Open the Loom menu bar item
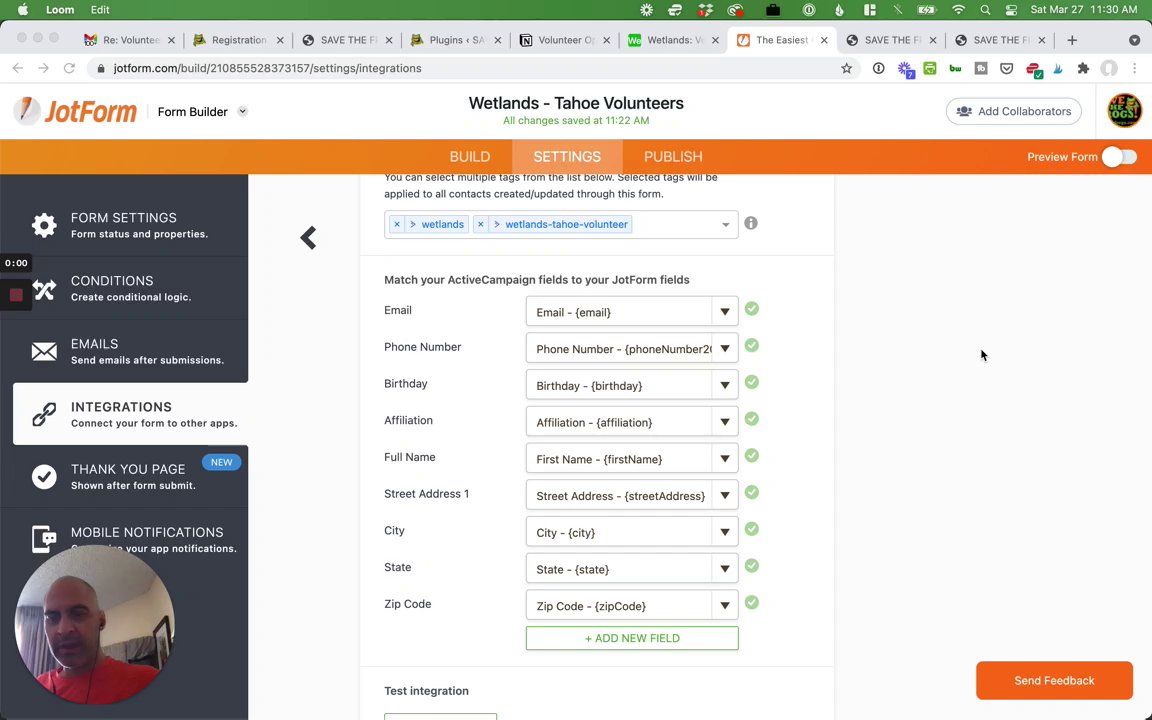 click(60, 10)
